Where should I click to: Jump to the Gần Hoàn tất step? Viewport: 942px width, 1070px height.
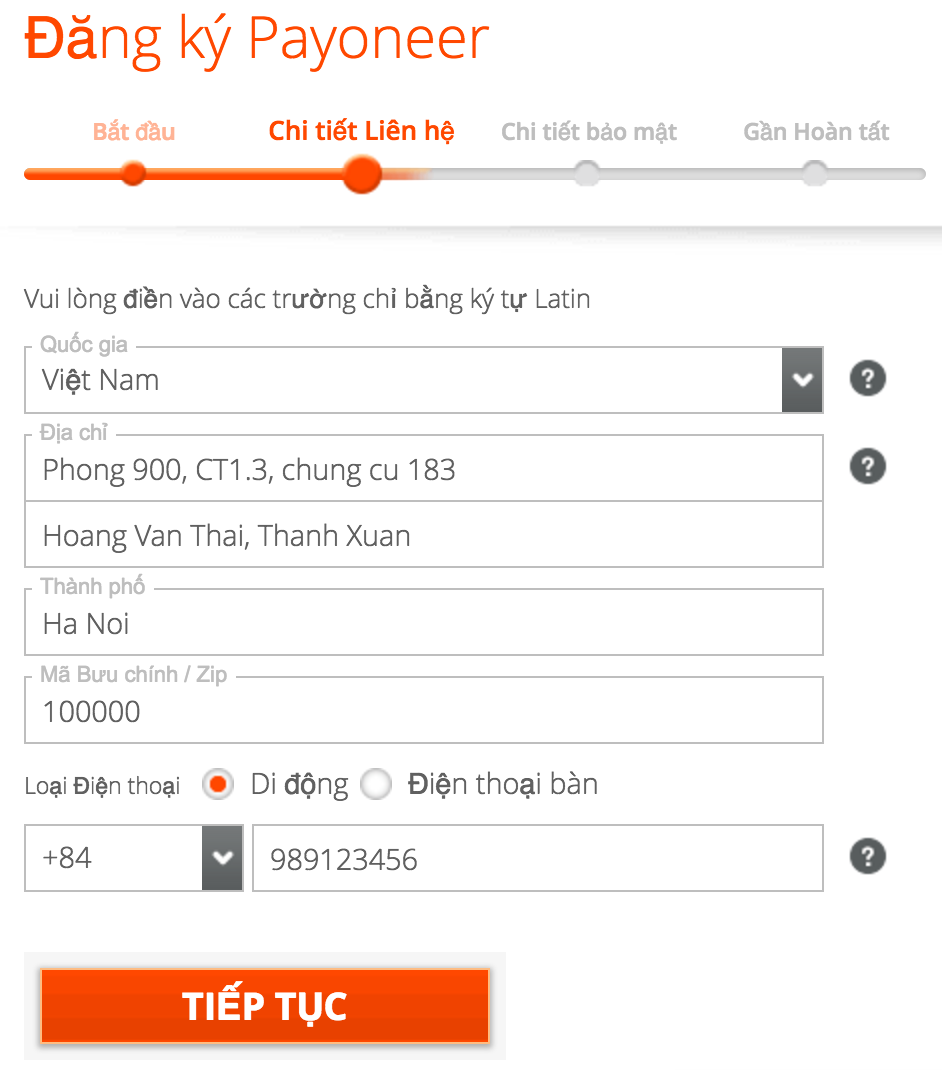click(x=816, y=132)
